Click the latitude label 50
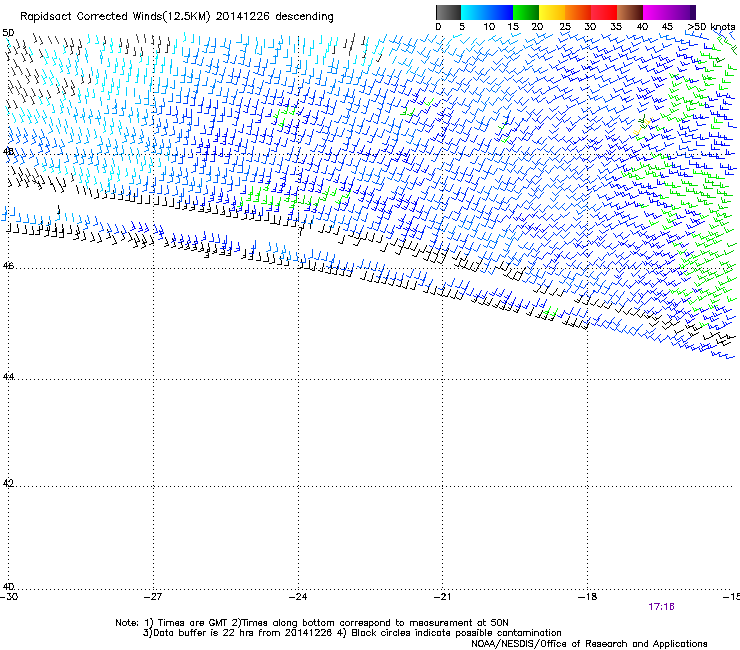 click(8, 33)
